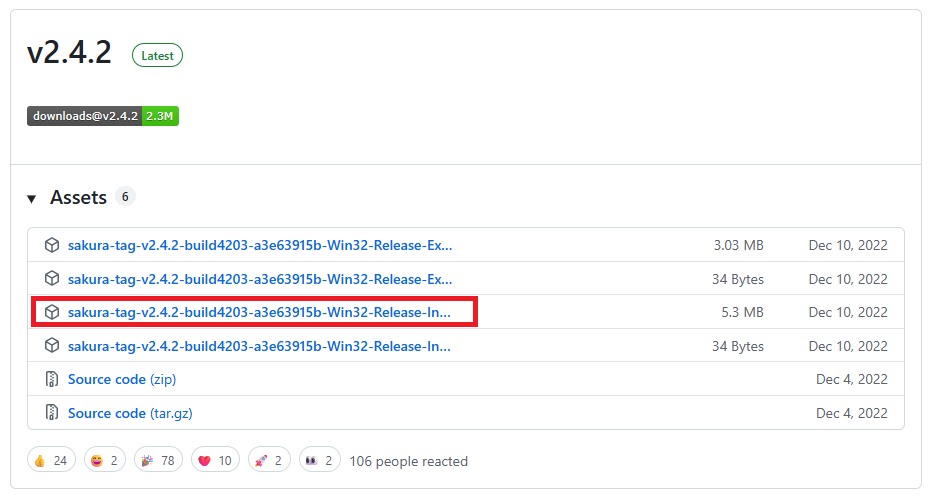Click the zip file icon beside Source code (zip)

[52, 380]
